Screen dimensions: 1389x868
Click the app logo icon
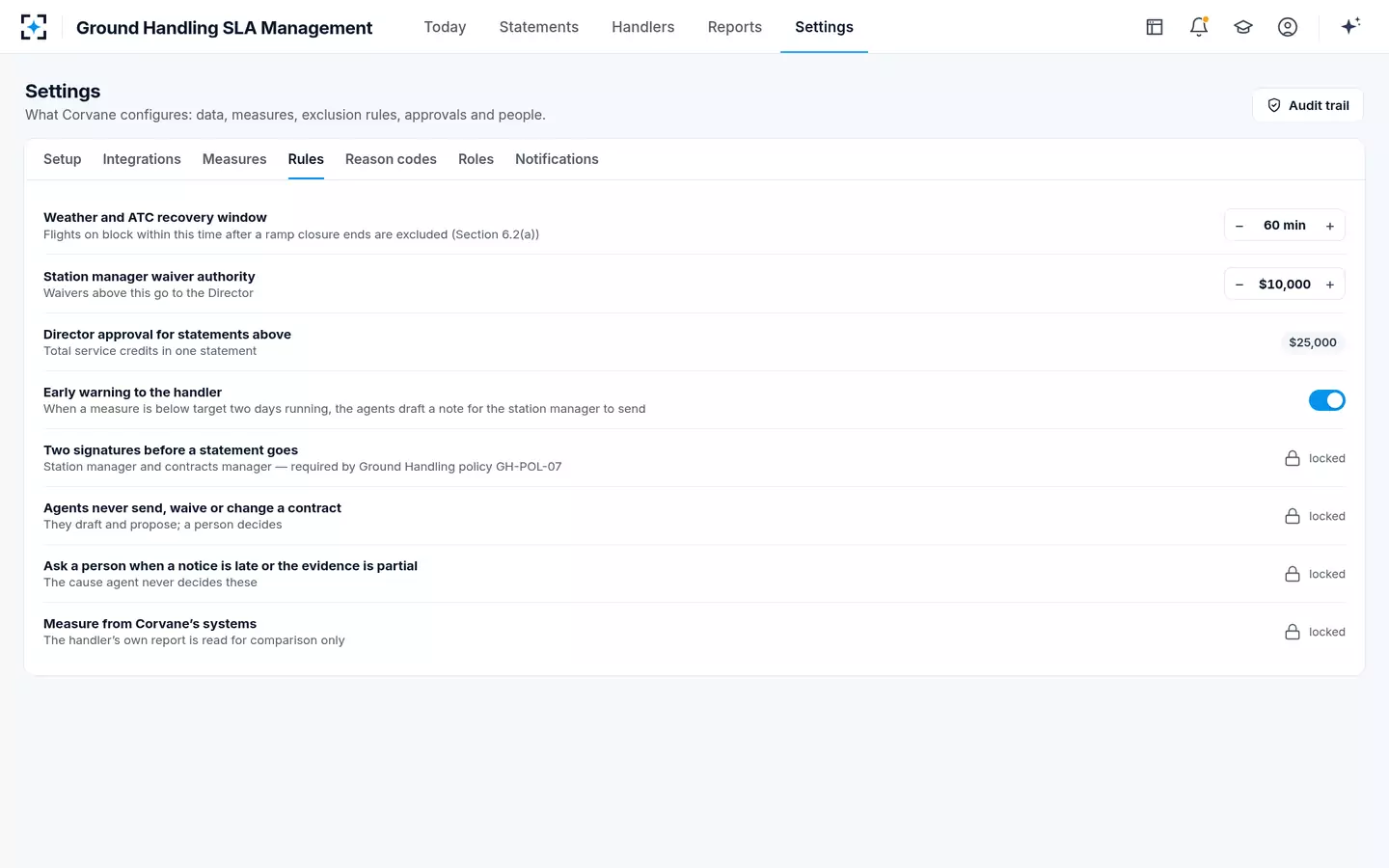(34, 27)
